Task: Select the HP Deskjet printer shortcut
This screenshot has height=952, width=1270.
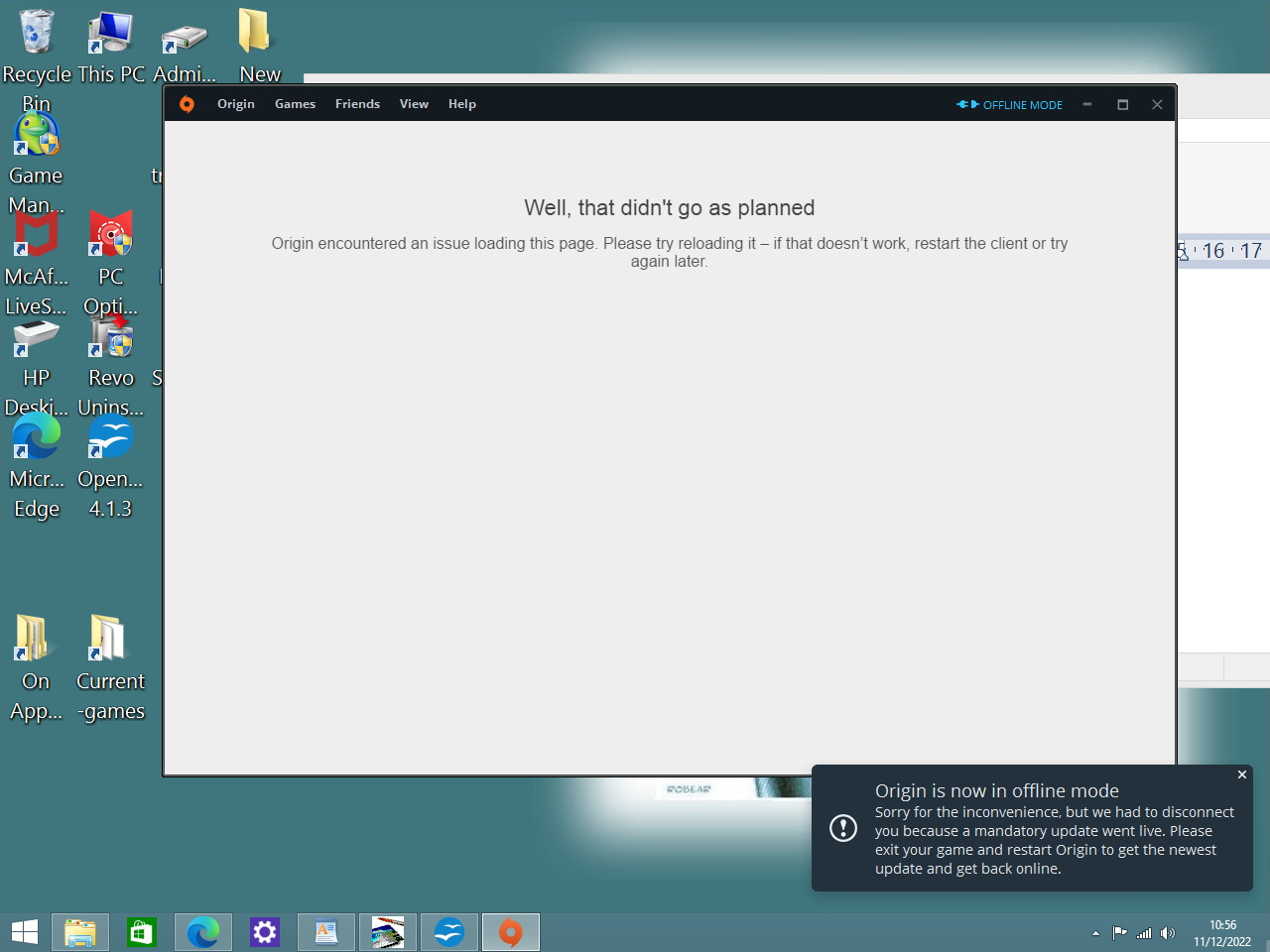Action: (x=36, y=367)
